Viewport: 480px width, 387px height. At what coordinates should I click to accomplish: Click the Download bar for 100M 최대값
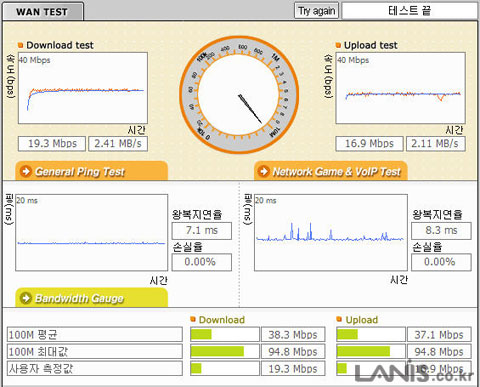pos(225,351)
